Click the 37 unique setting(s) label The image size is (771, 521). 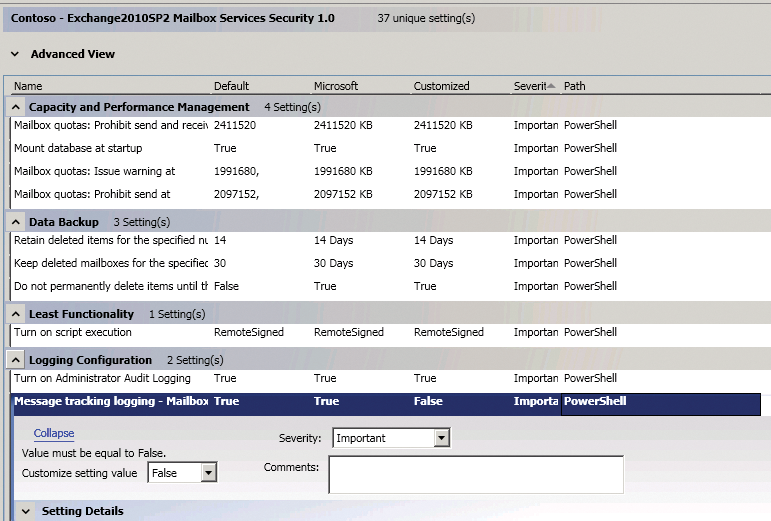click(x=426, y=19)
